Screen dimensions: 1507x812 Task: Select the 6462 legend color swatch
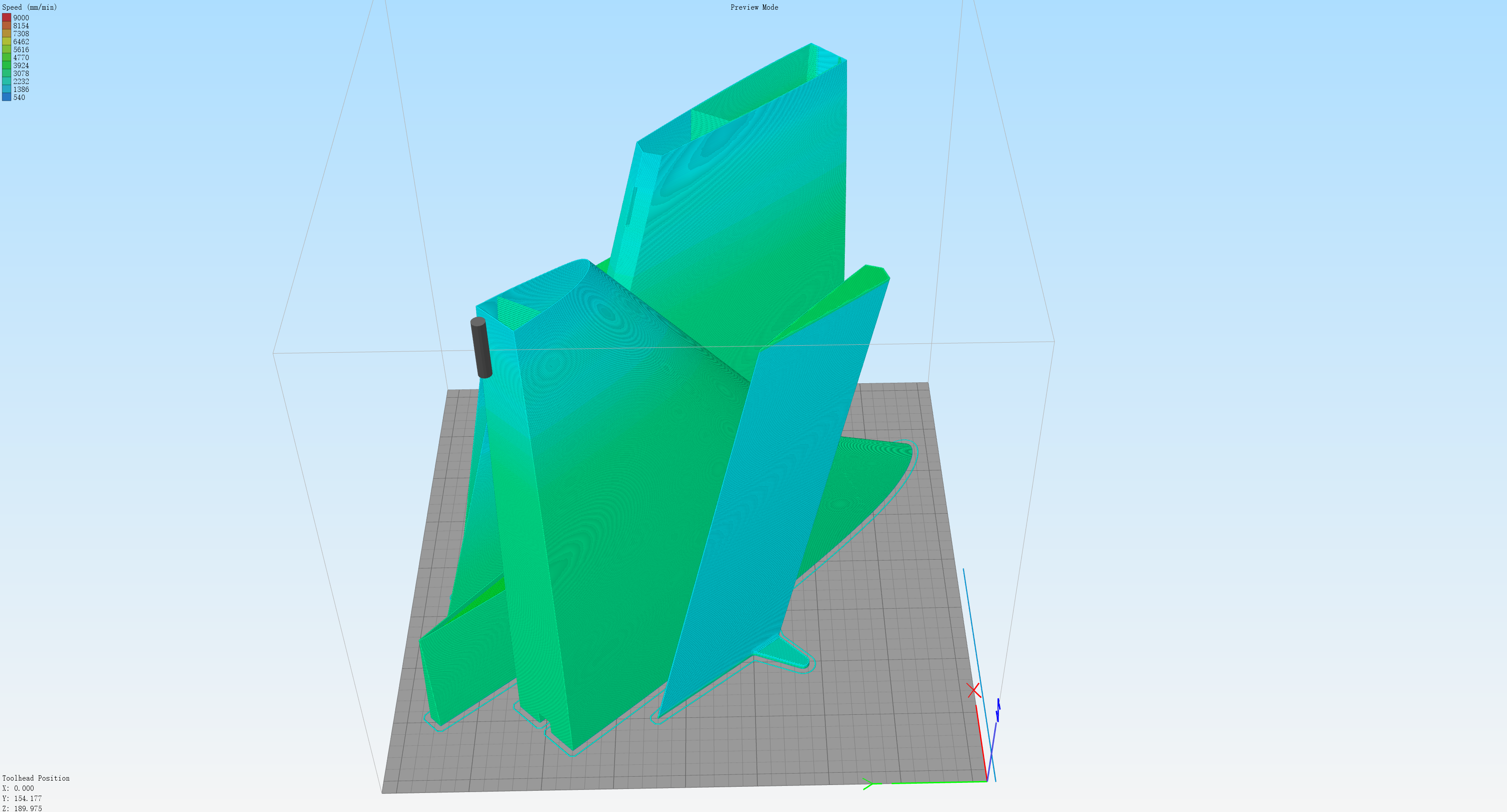point(7,42)
